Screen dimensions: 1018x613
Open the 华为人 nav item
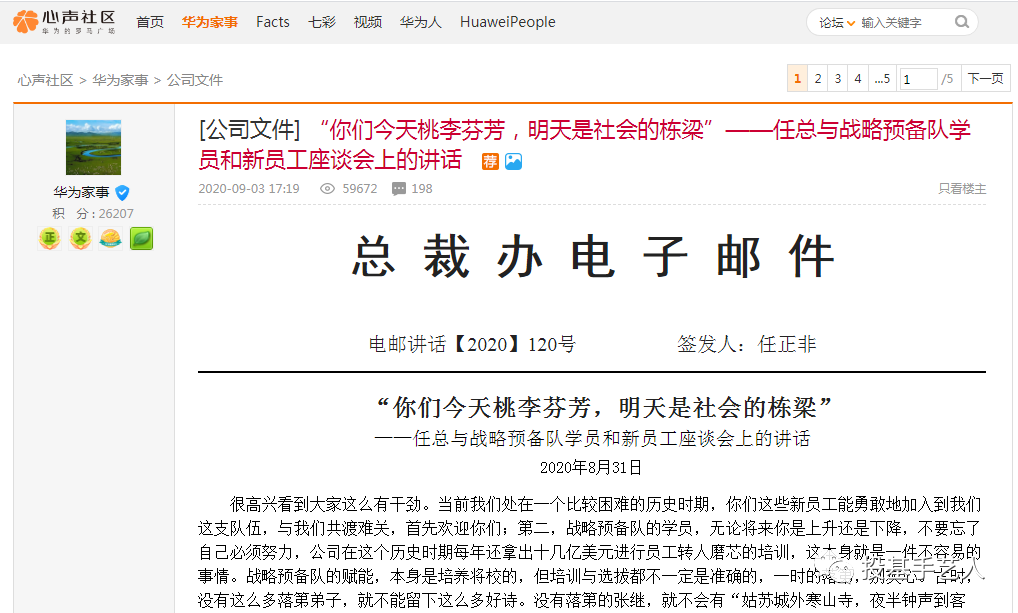click(421, 22)
